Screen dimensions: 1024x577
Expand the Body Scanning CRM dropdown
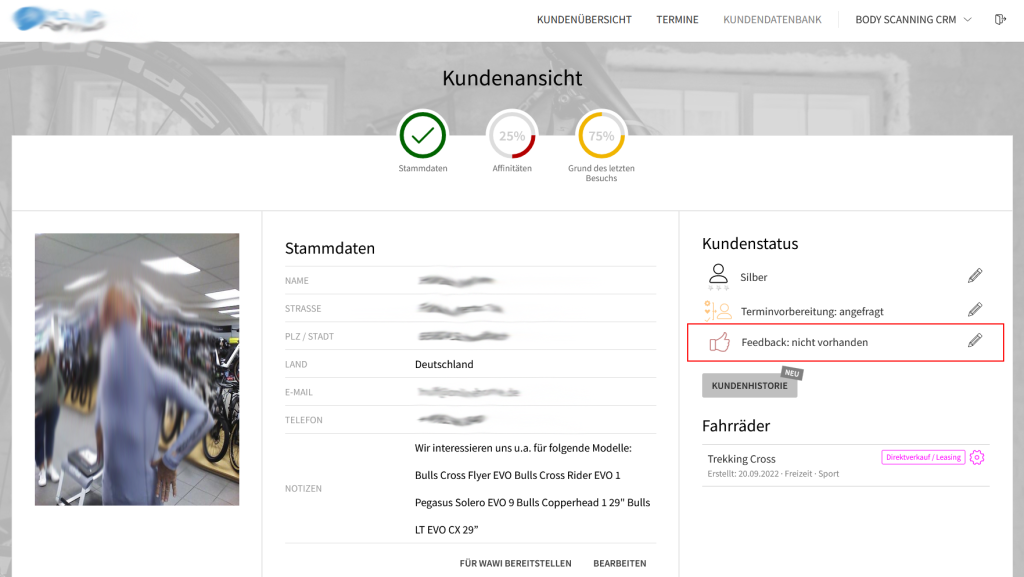tap(913, 20)
